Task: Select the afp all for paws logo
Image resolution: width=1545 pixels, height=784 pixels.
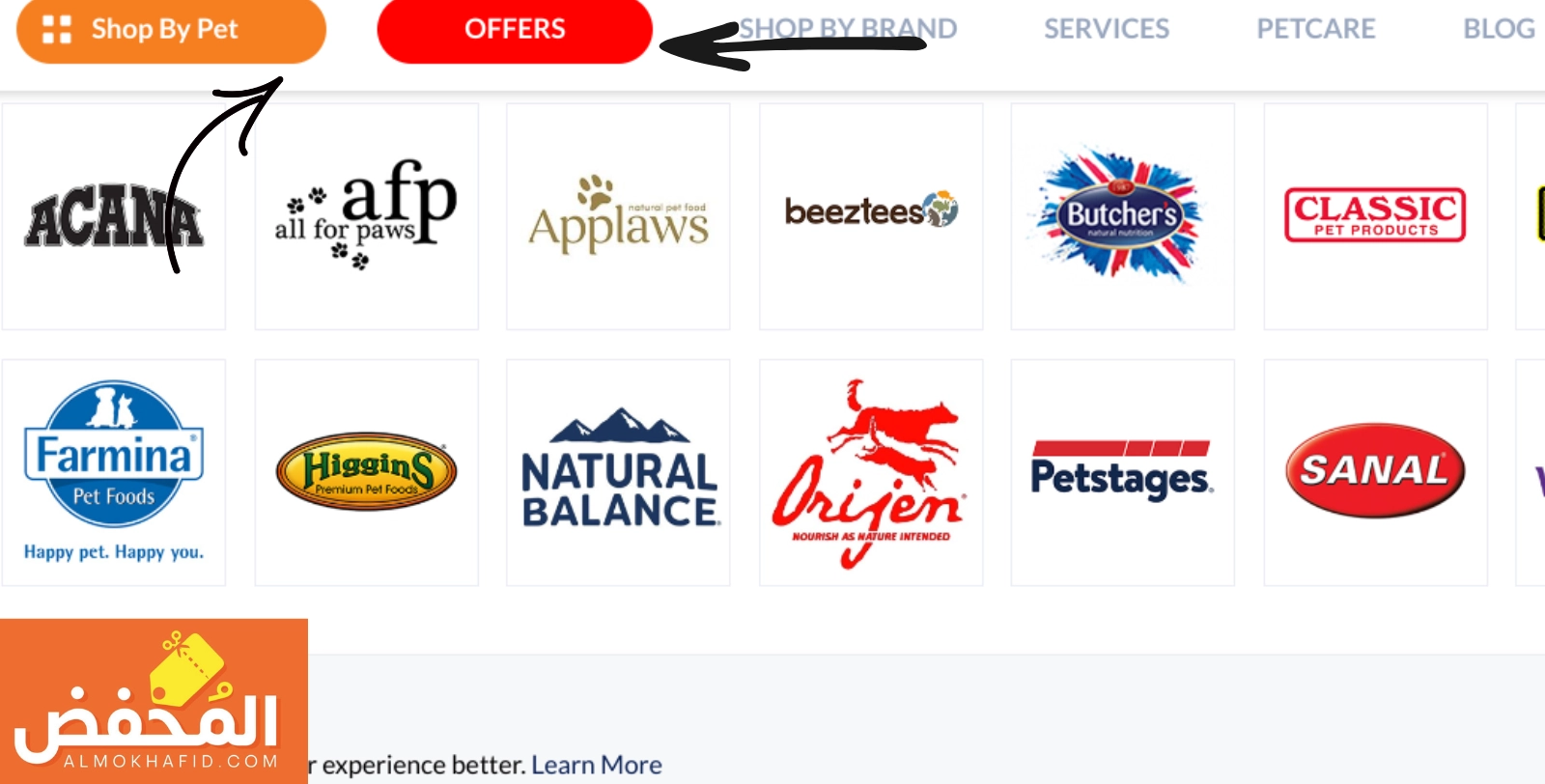Action: pos(367,217)
